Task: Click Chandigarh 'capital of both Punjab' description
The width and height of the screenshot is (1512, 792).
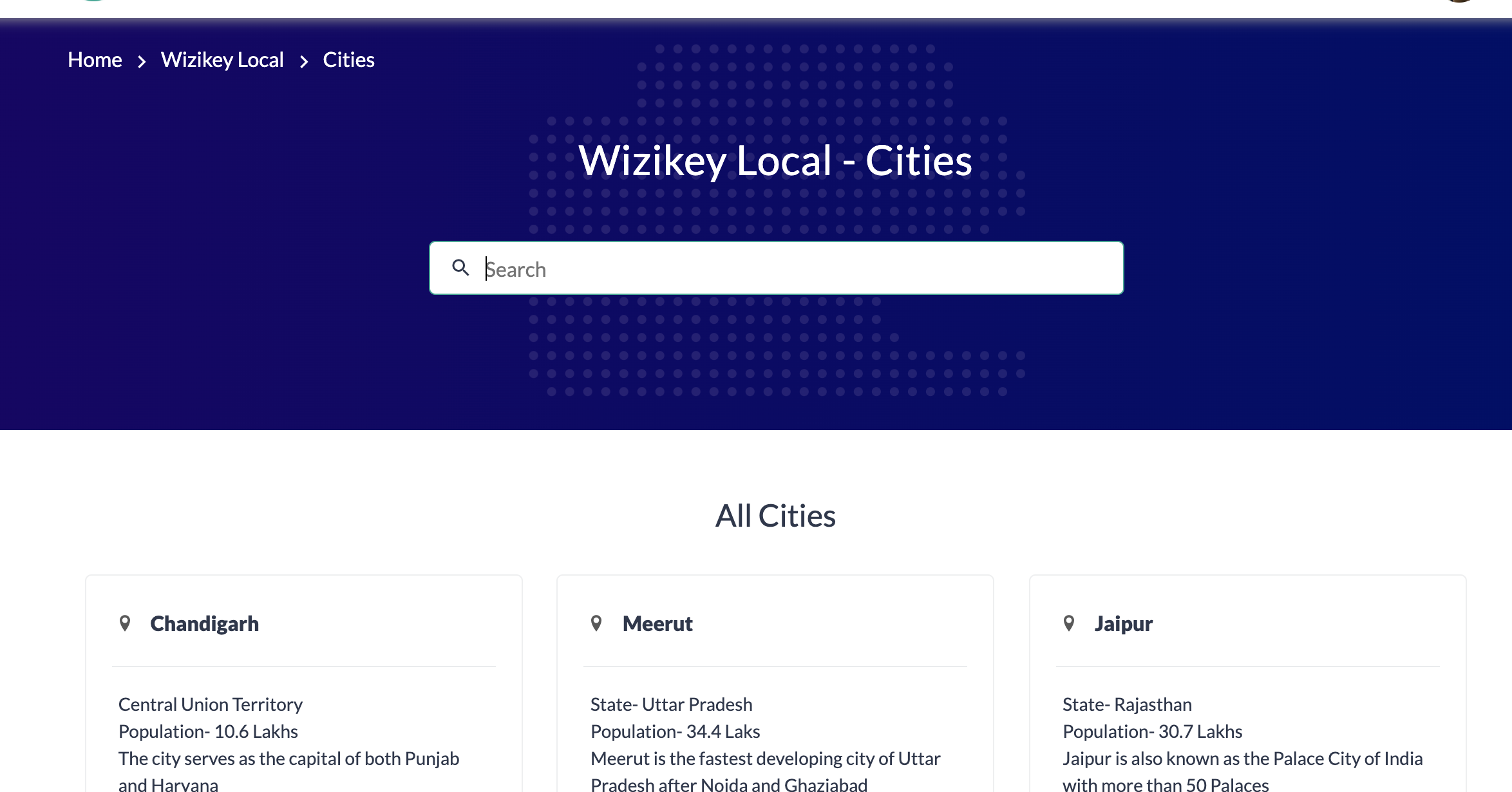Action: coord(288,771)
